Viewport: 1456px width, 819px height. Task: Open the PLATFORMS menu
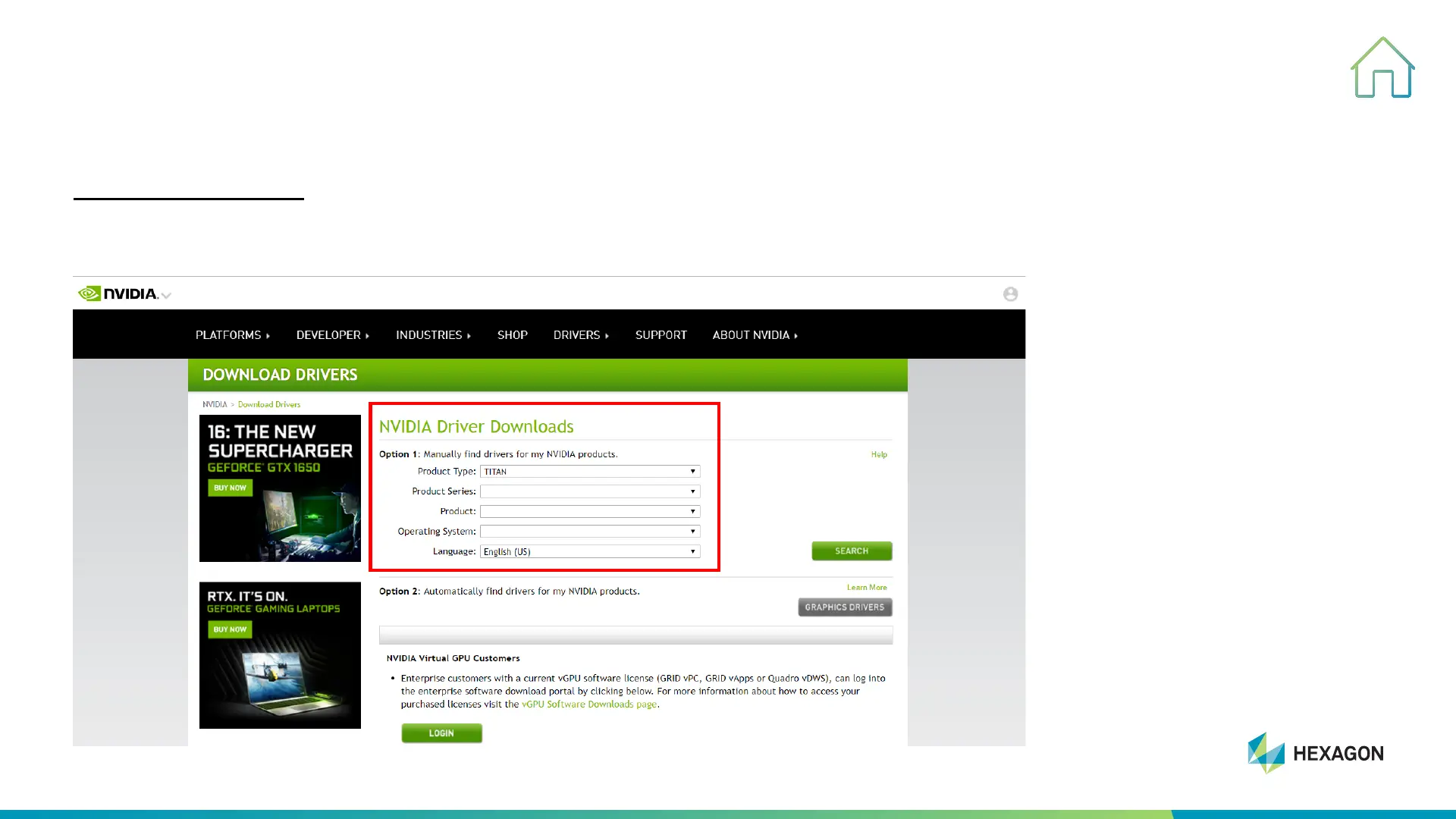coord(232,335)
